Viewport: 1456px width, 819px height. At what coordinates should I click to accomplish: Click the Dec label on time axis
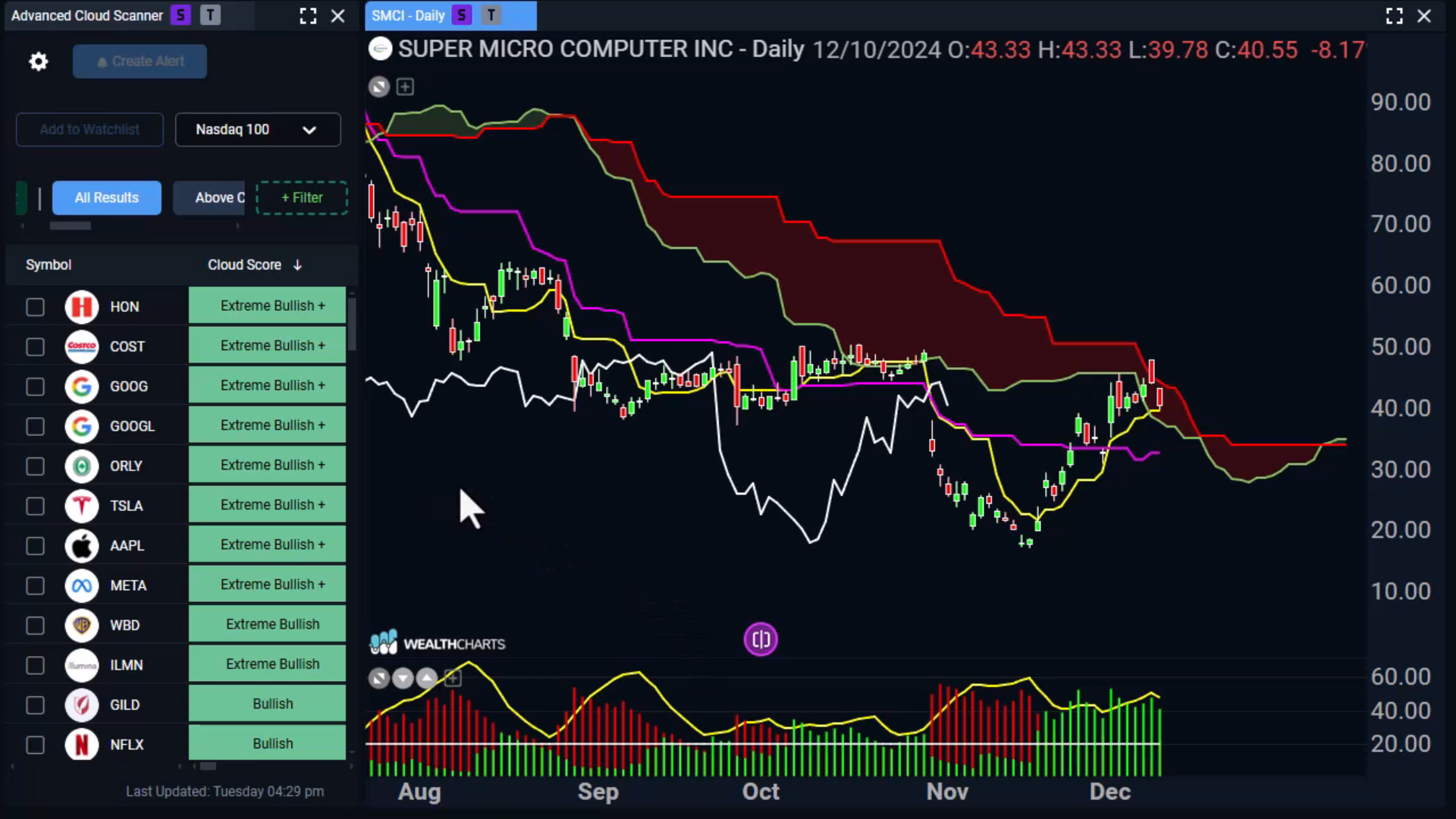[x=1109, y=792]
